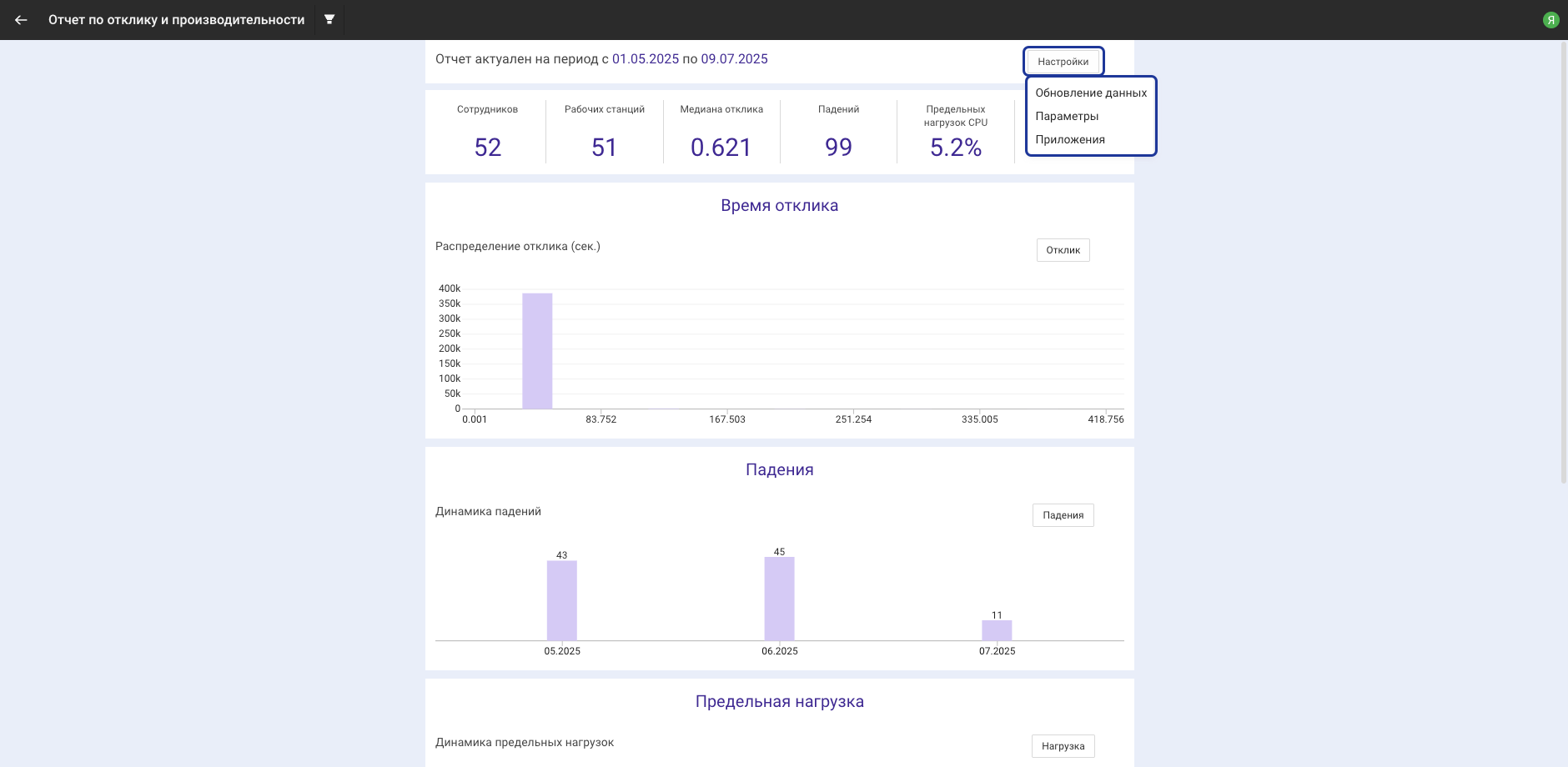
Task: Click the 07.2025 crashes bar
Action: pos(997,630)
